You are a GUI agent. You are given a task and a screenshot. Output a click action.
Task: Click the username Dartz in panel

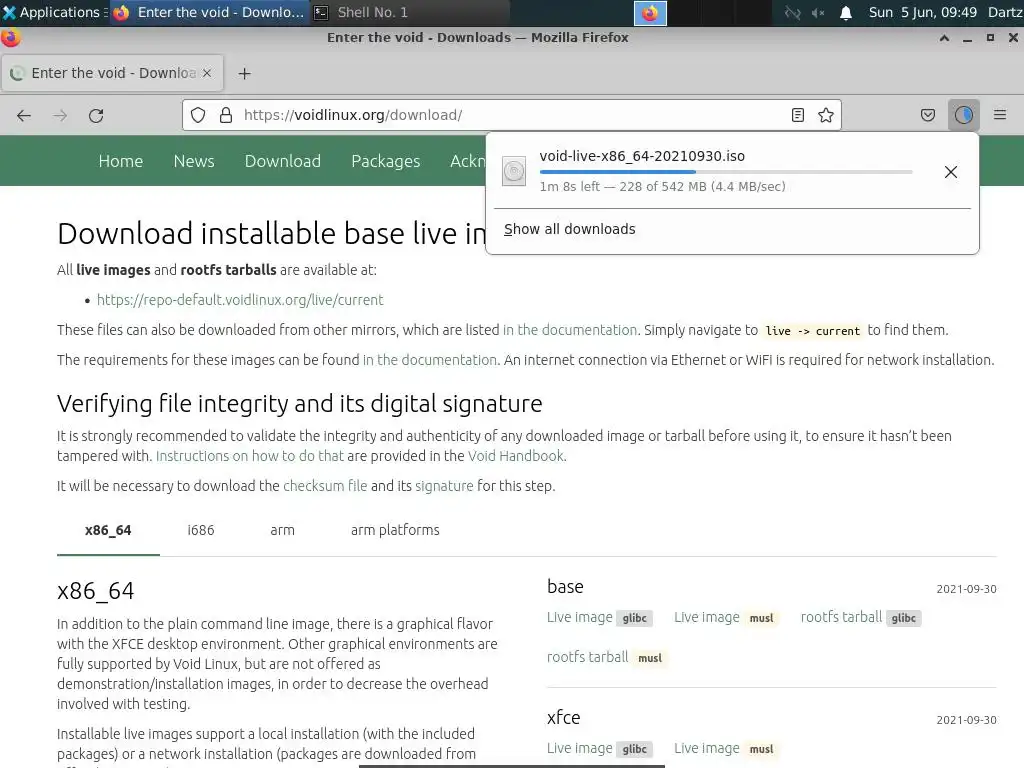click(x=1005, y=12)
